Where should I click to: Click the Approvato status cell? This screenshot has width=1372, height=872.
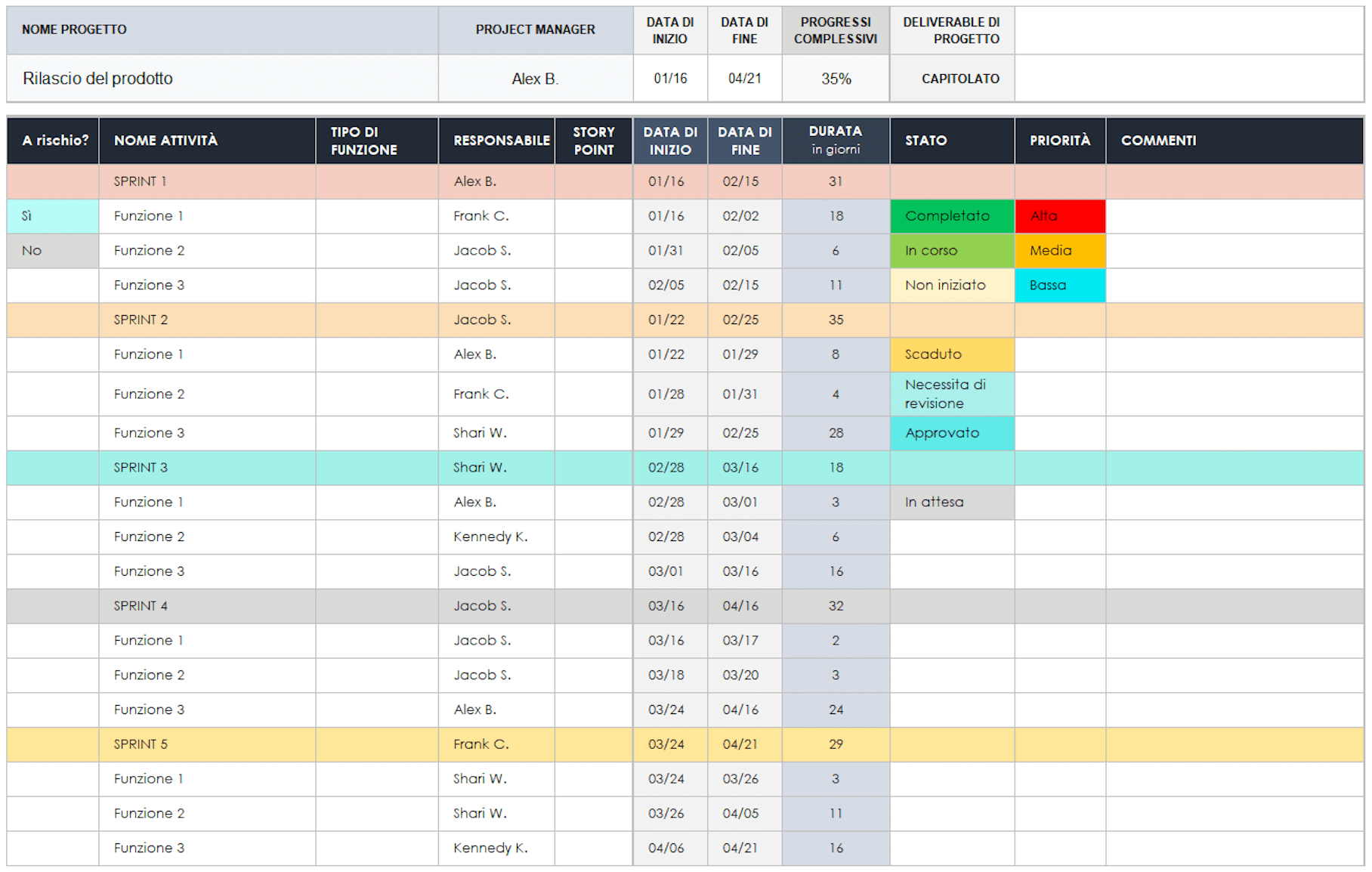[x=951, y=433]
